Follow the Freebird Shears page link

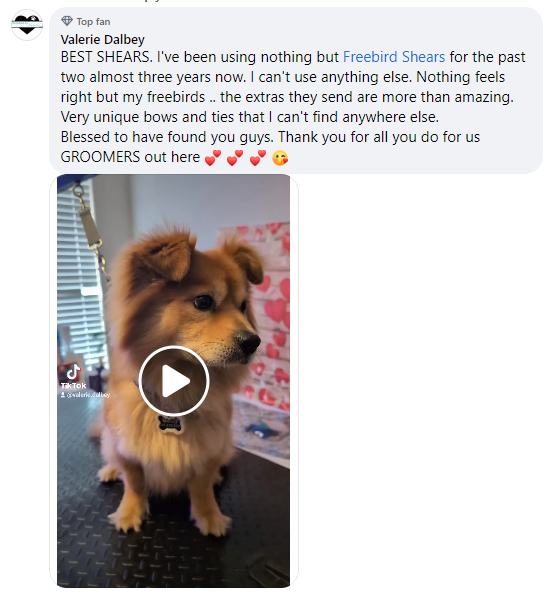[x=394, y=57]
